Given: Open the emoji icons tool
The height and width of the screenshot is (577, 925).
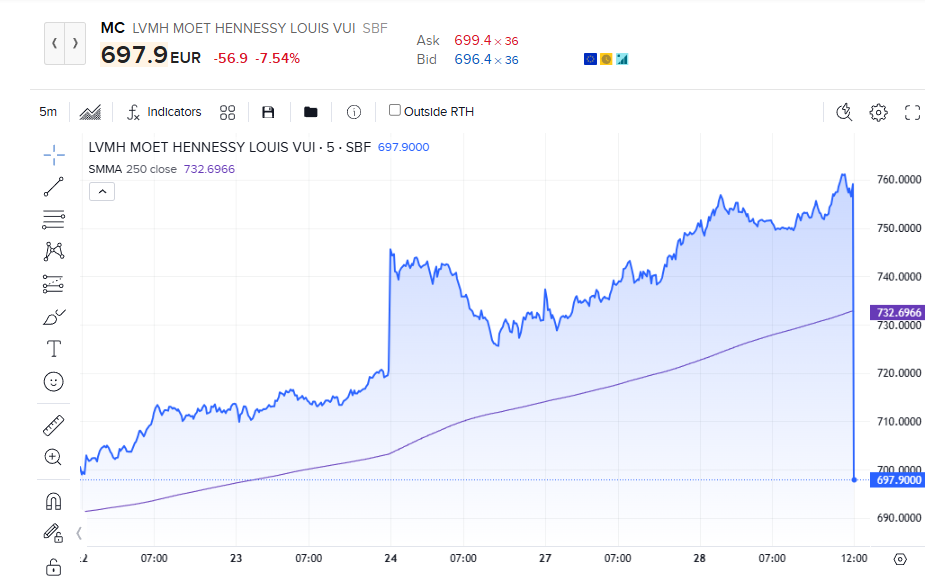Looking at the screenshot, I should click(54, 382).
